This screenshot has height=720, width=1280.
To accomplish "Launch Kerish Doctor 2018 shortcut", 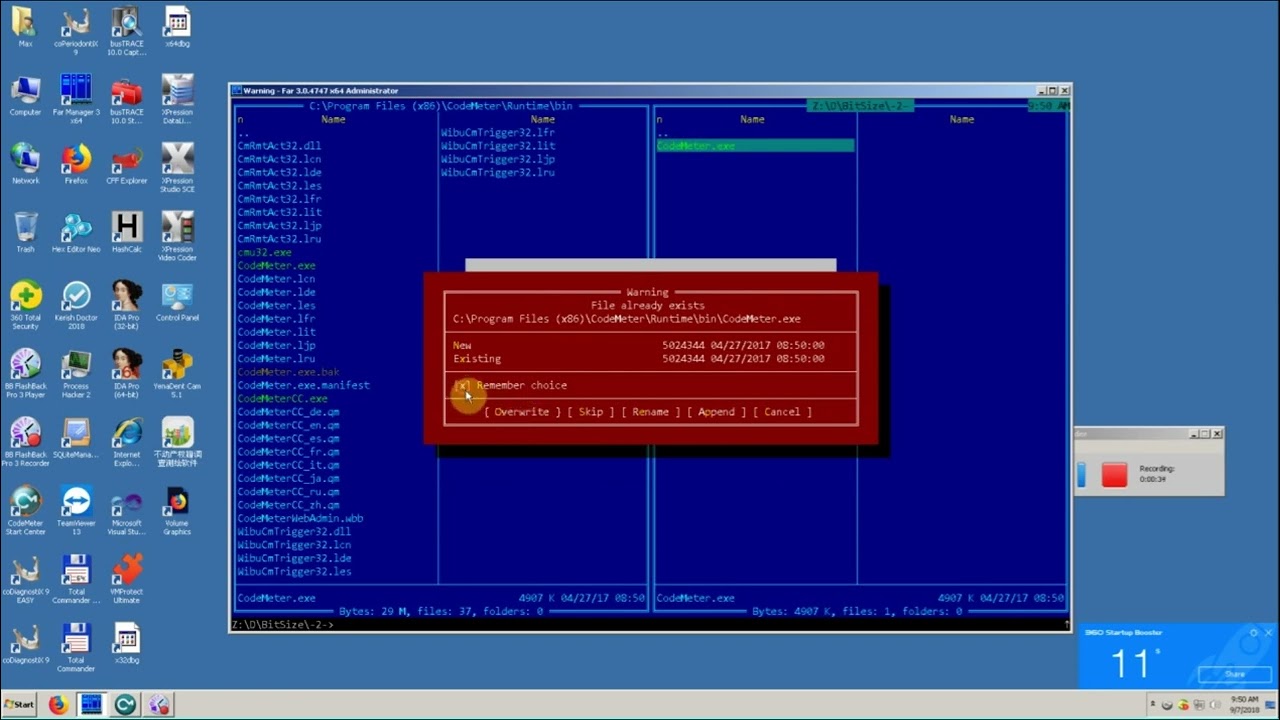I will [75, 305].
